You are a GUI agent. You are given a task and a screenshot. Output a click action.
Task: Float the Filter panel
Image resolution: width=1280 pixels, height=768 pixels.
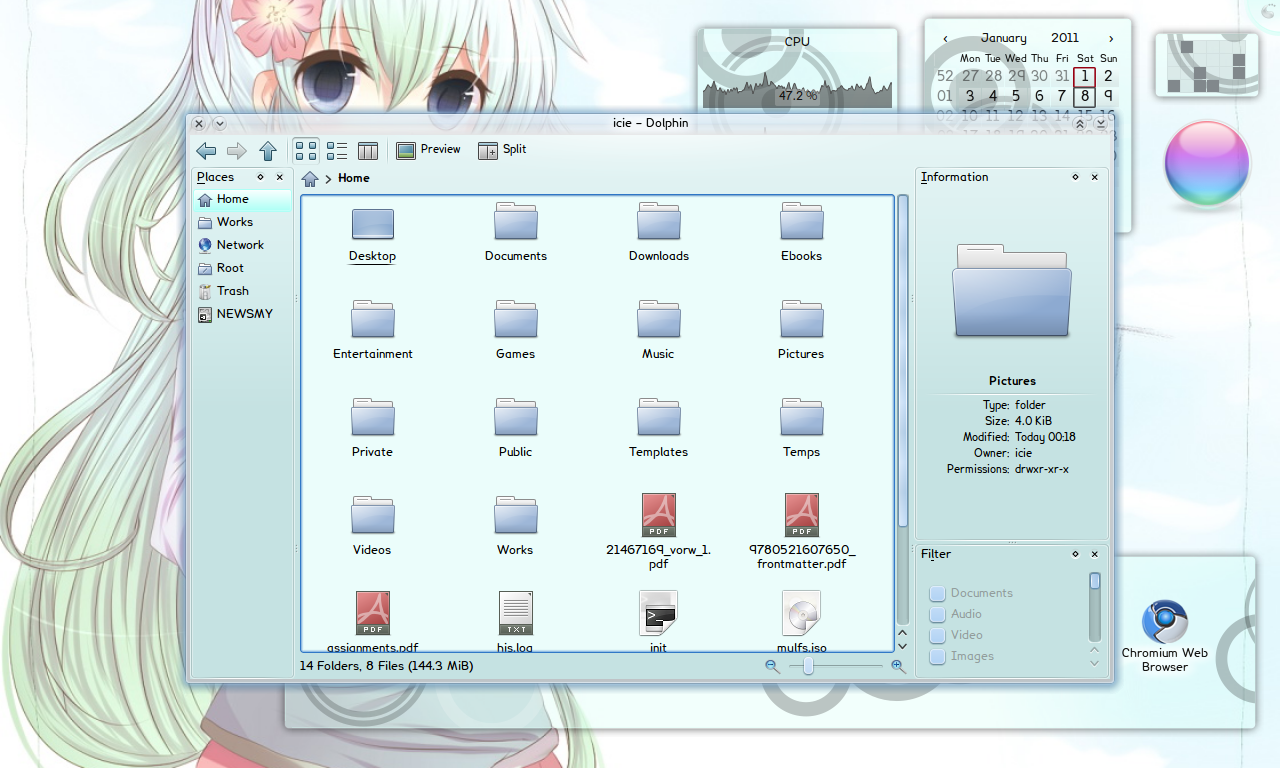coord(1076,554)
